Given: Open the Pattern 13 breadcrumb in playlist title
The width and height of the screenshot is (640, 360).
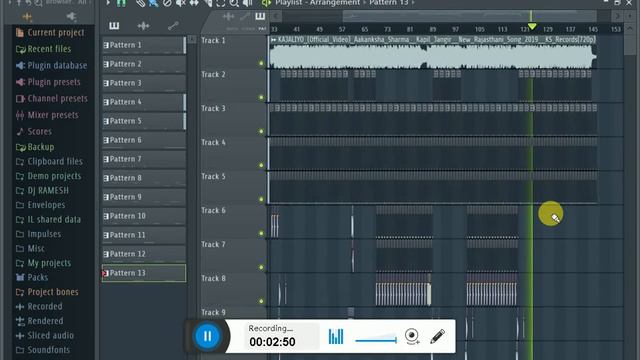Looking at the screenshot, I should click(x=389, y=3).
